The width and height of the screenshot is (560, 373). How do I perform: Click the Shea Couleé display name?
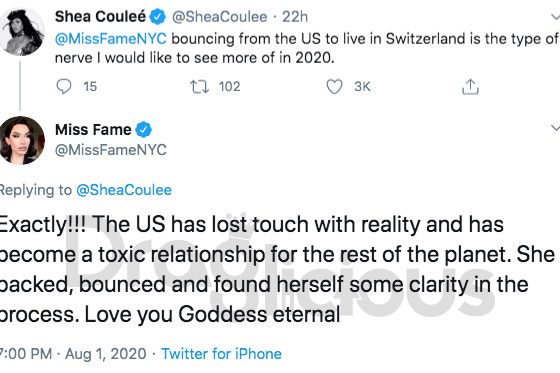(x=100, y=17)
